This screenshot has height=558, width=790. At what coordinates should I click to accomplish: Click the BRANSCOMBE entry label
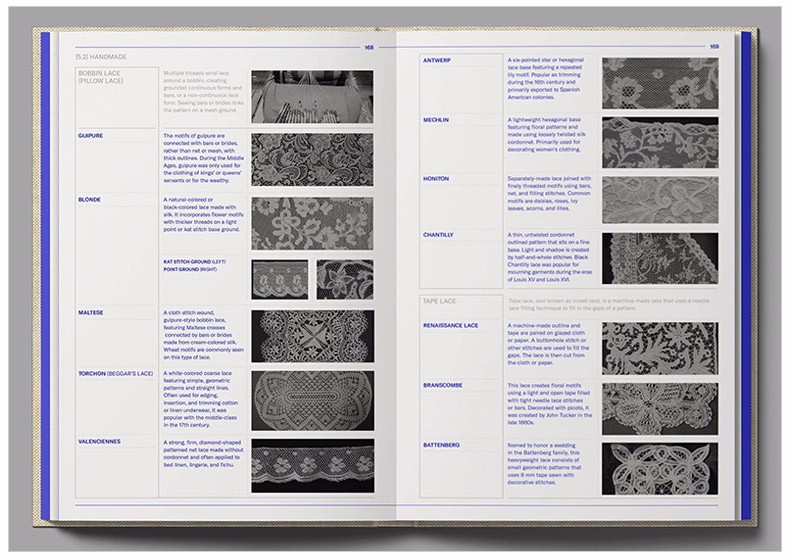(445, 384)
